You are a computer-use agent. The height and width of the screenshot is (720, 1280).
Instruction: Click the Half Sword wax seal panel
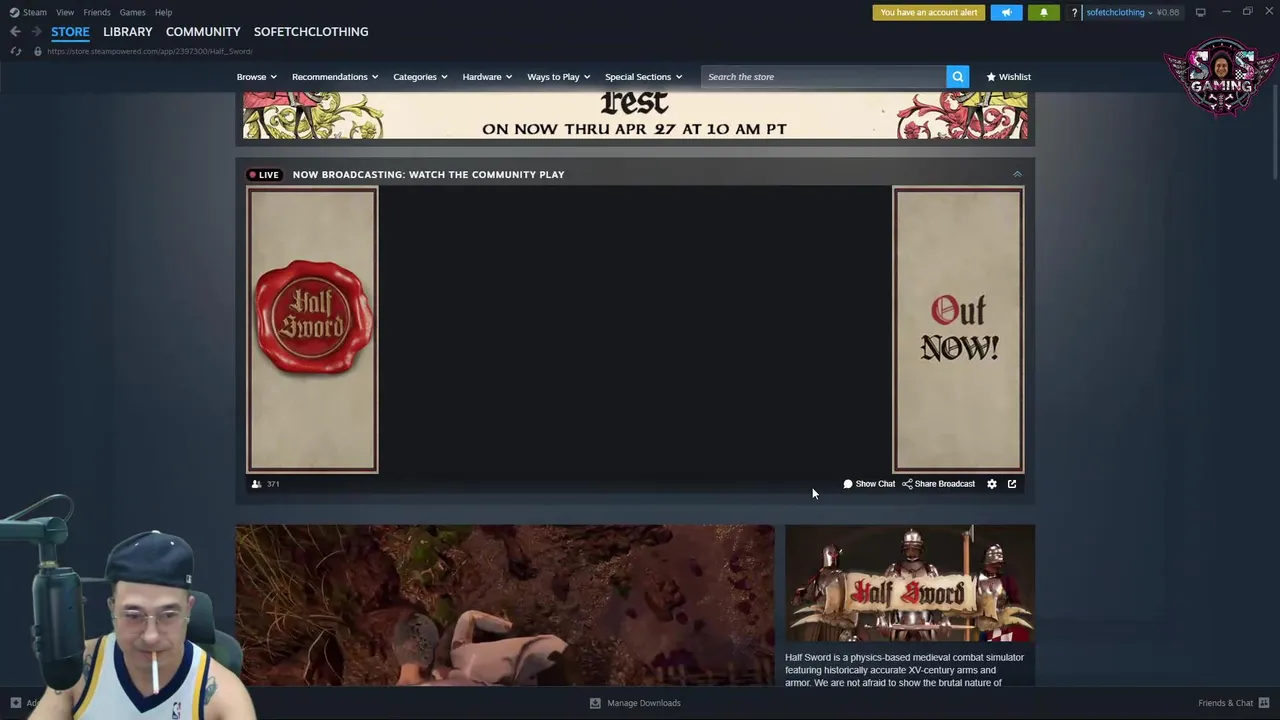pyautogui.click(x=312, y=330)
